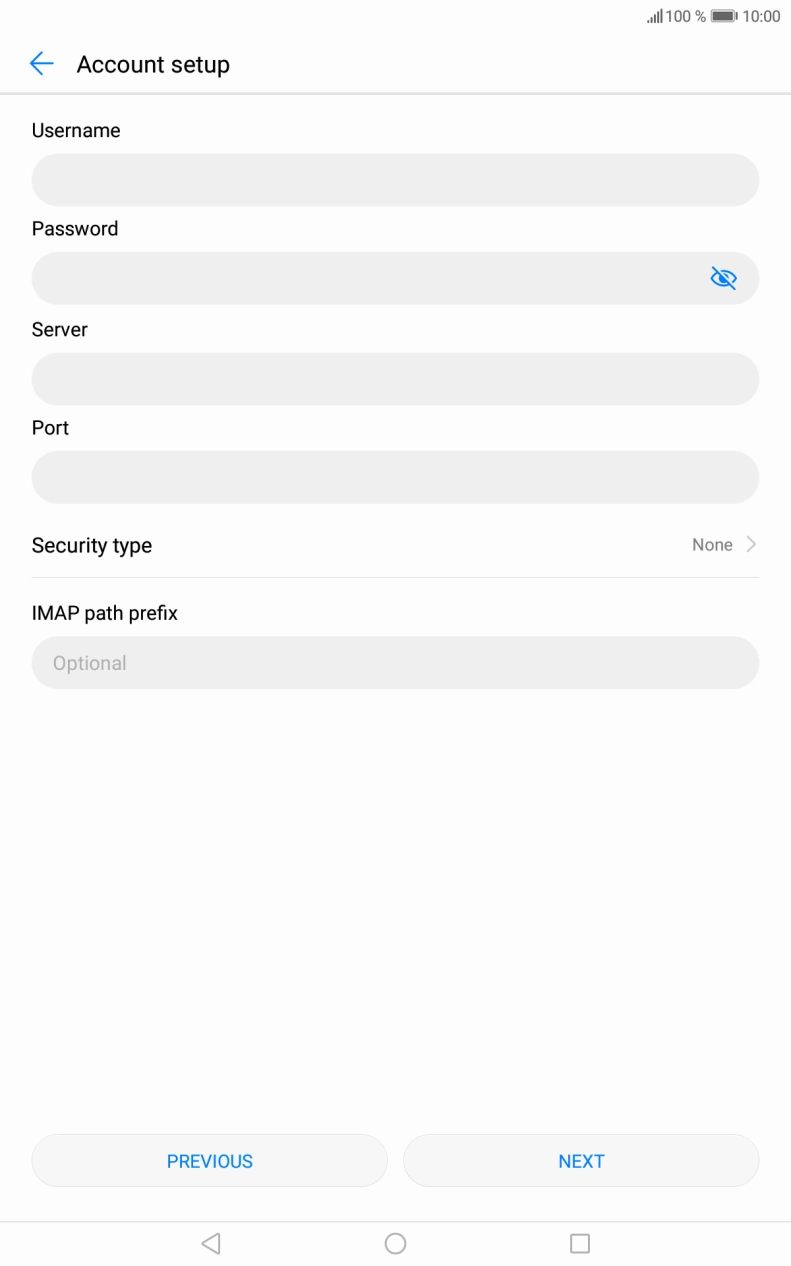Expand Security type chevron arrow
The height and width of the screenshot is (1266, 791).
coord(752,545)
